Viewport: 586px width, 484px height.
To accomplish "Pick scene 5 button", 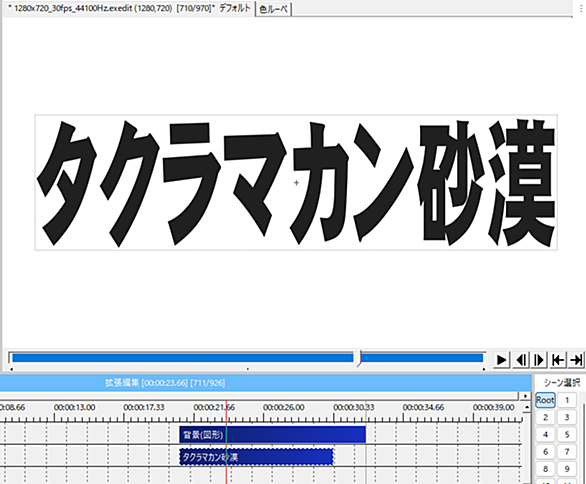I will (567, 435).
